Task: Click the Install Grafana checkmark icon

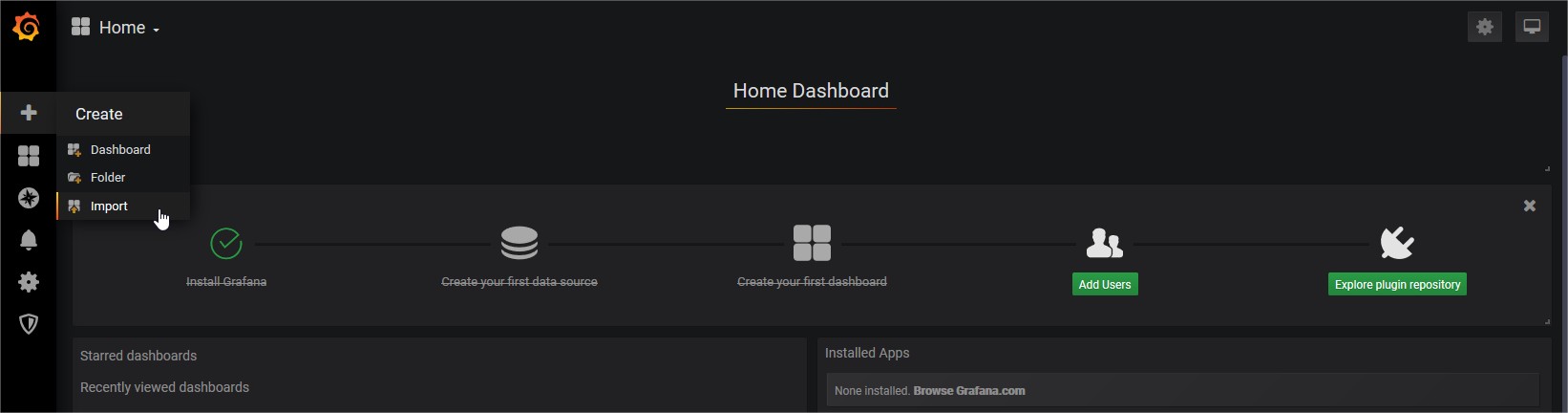Action: point(226,244)
